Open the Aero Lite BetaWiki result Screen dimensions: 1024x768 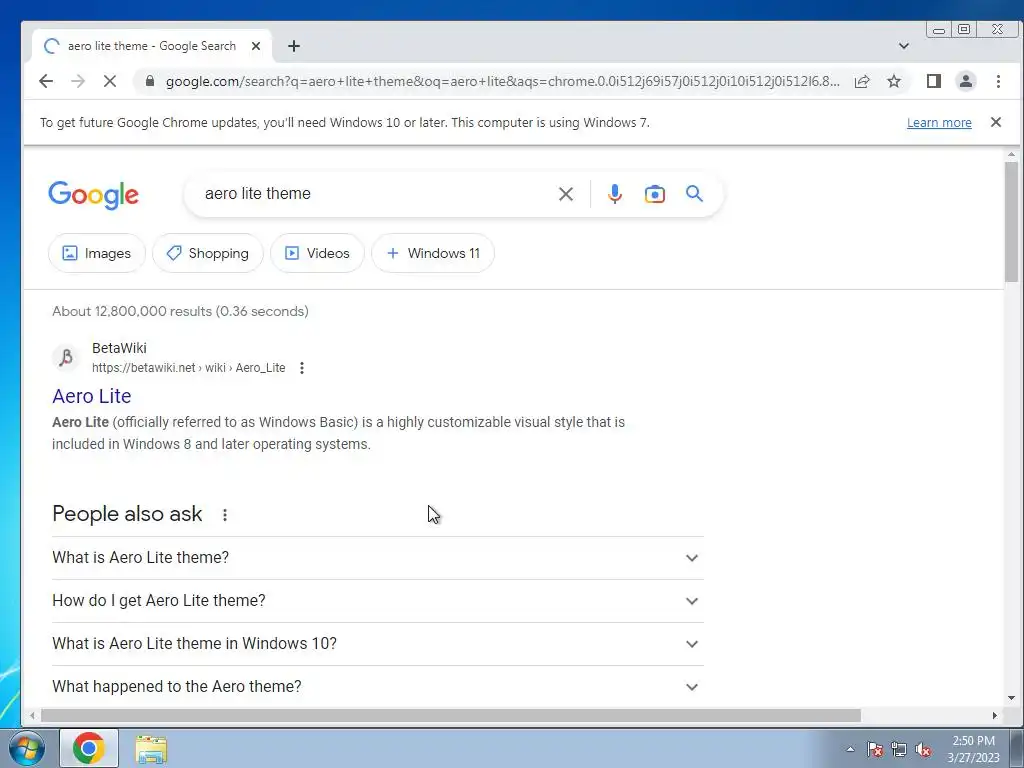click(91, 396)
